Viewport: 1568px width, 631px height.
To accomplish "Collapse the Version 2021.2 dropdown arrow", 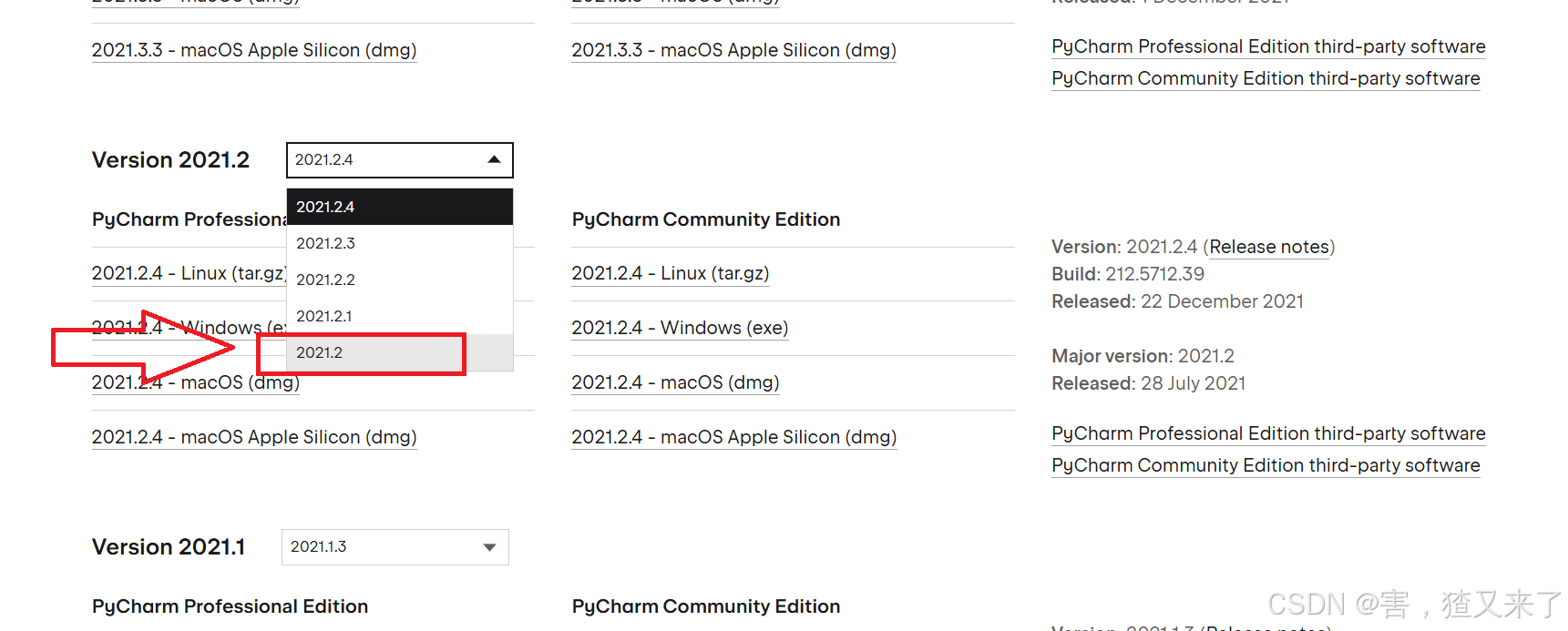I will (x=494, y=159).
